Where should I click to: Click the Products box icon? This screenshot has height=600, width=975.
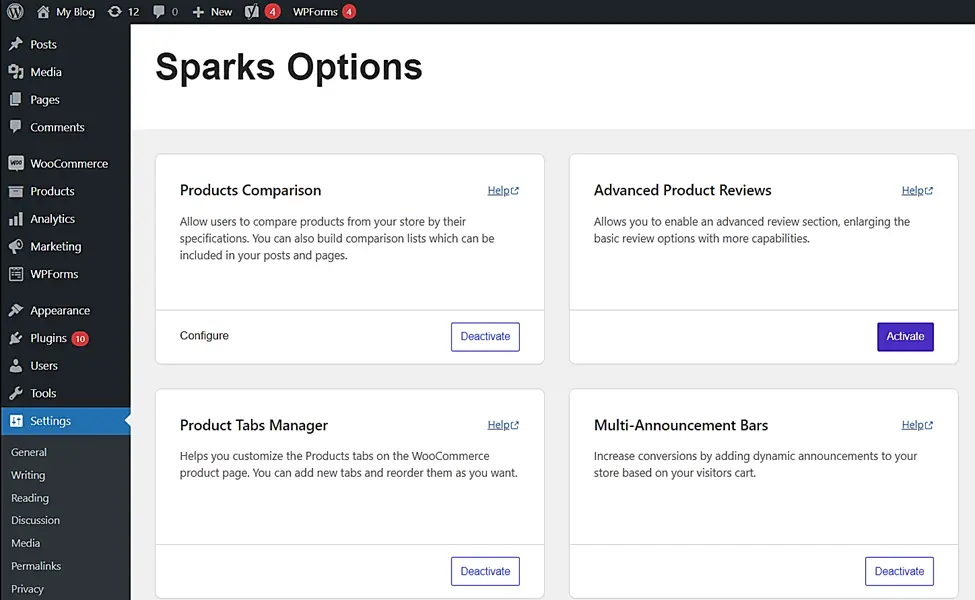(16, 191)
